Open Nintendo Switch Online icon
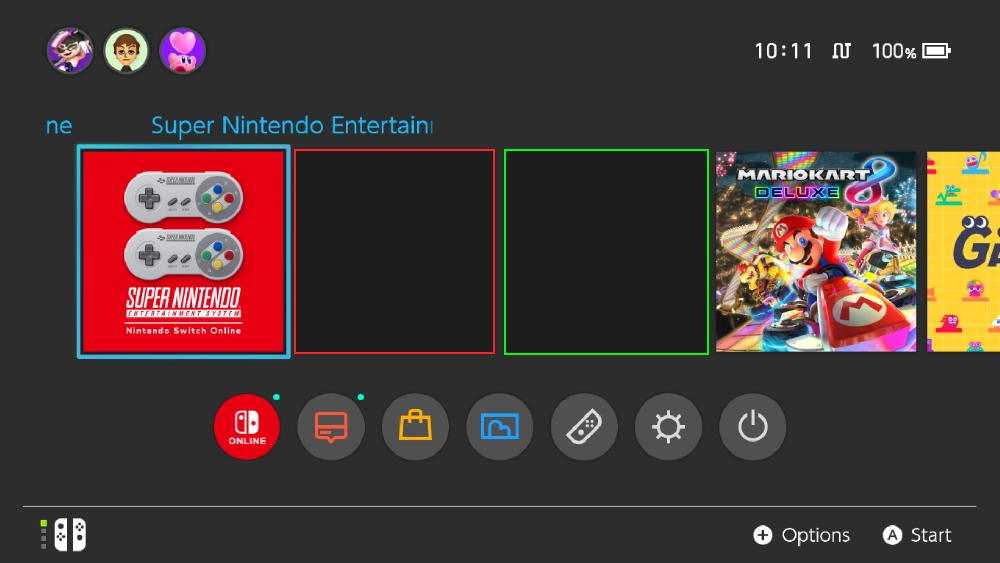1000x563 pixels. pos(247,427)
